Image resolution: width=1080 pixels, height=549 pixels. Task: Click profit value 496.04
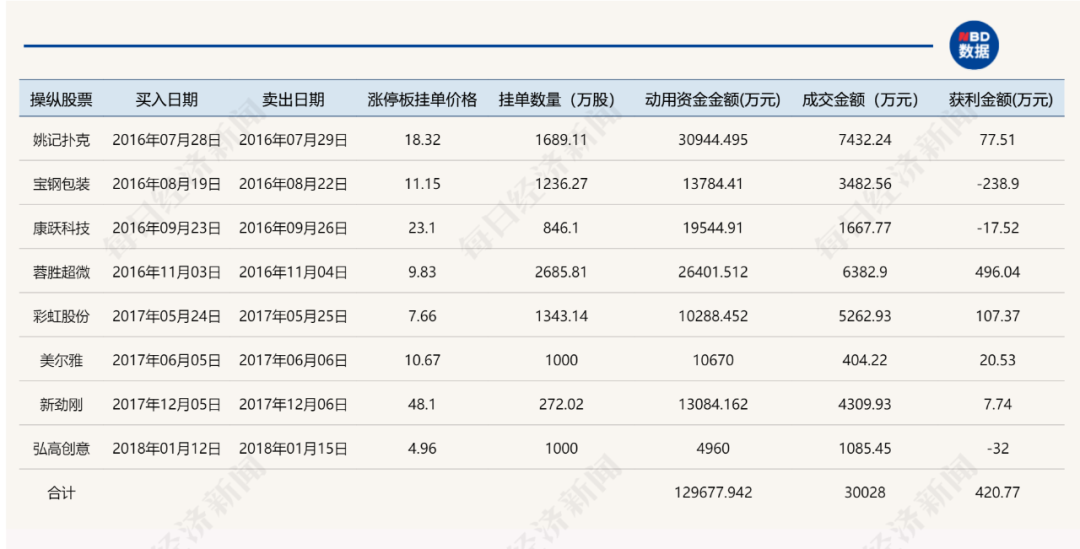coord(997,272)
